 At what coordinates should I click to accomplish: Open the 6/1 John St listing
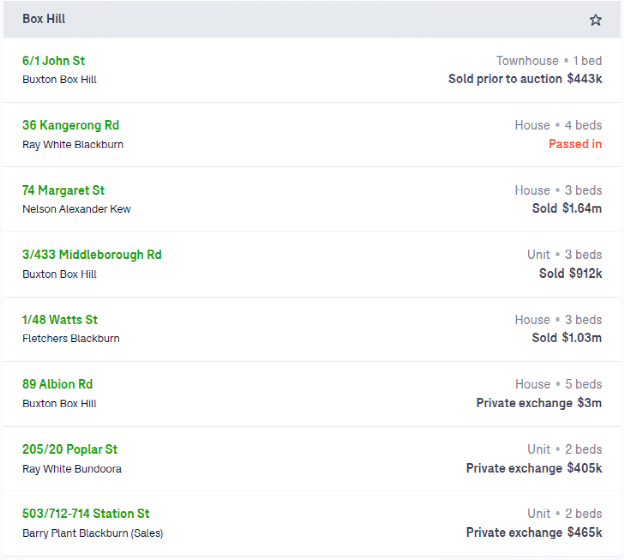click(54, 61)
